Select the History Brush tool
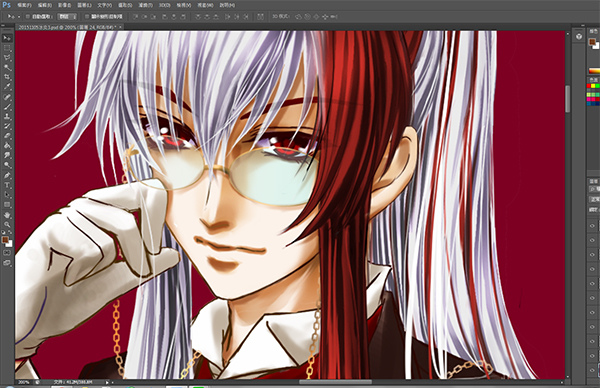The image size is (600, 388). click(7, 126)
